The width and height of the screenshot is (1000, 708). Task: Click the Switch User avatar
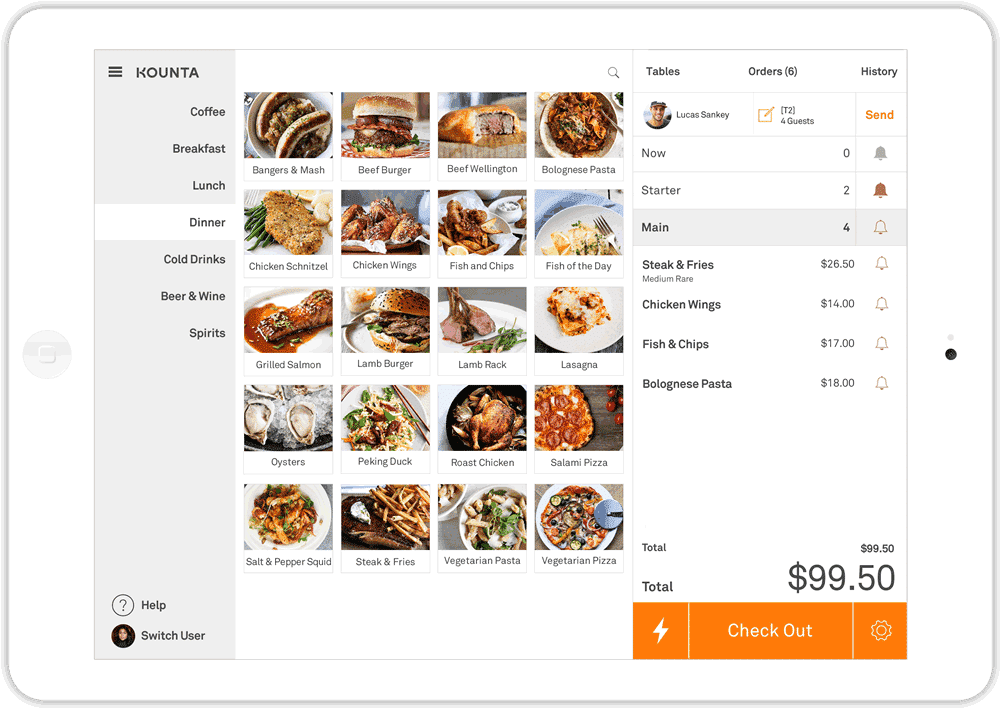pos(123,636)
